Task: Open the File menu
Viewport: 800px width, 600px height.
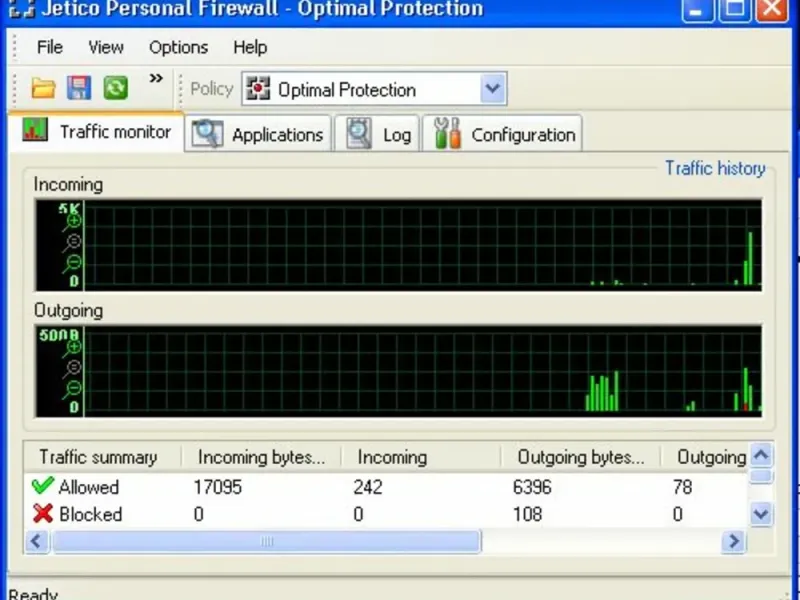Action: tap(50, 47)
